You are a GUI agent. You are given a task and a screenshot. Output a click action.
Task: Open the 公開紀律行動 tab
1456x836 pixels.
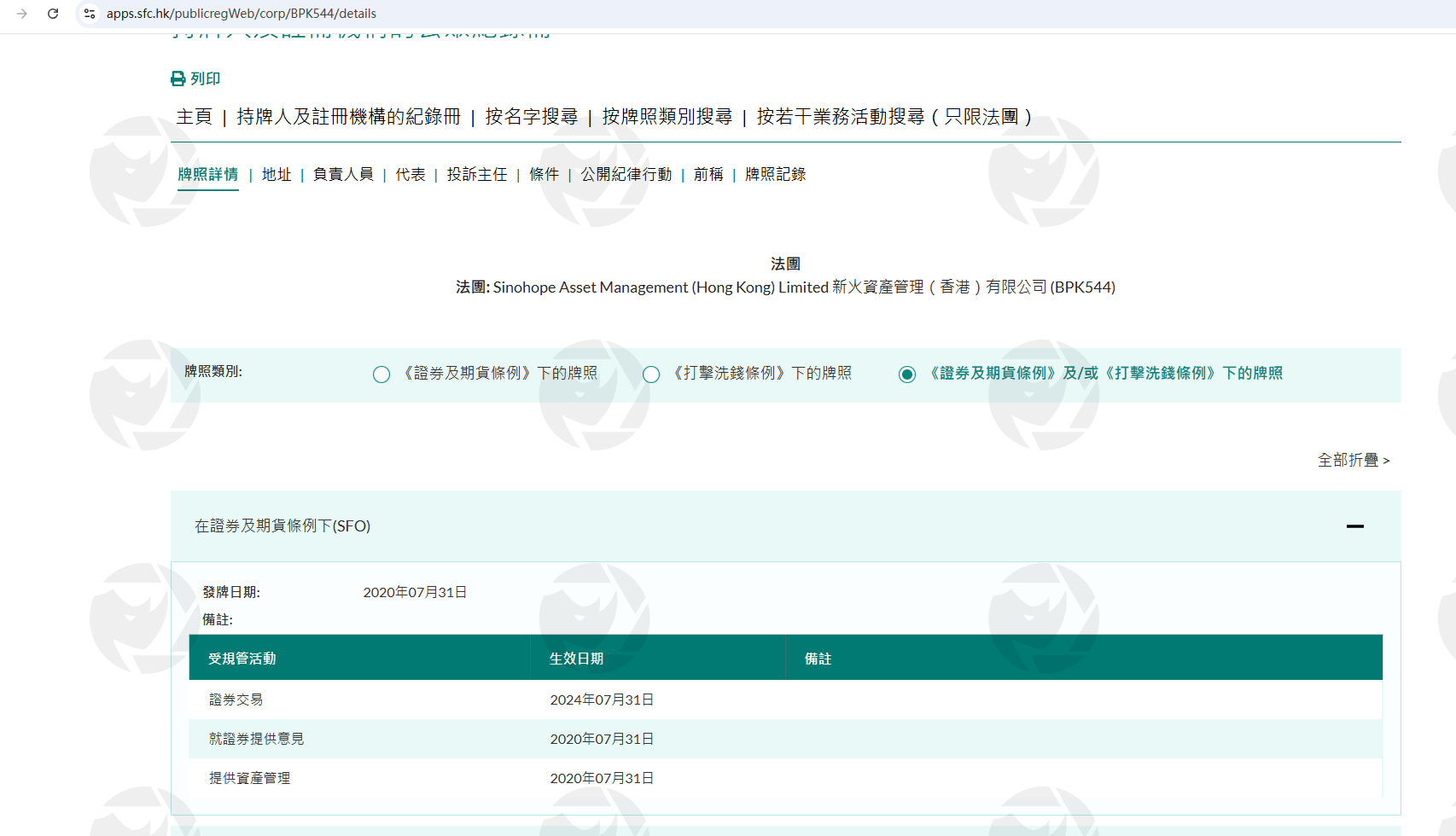(626, 174)
